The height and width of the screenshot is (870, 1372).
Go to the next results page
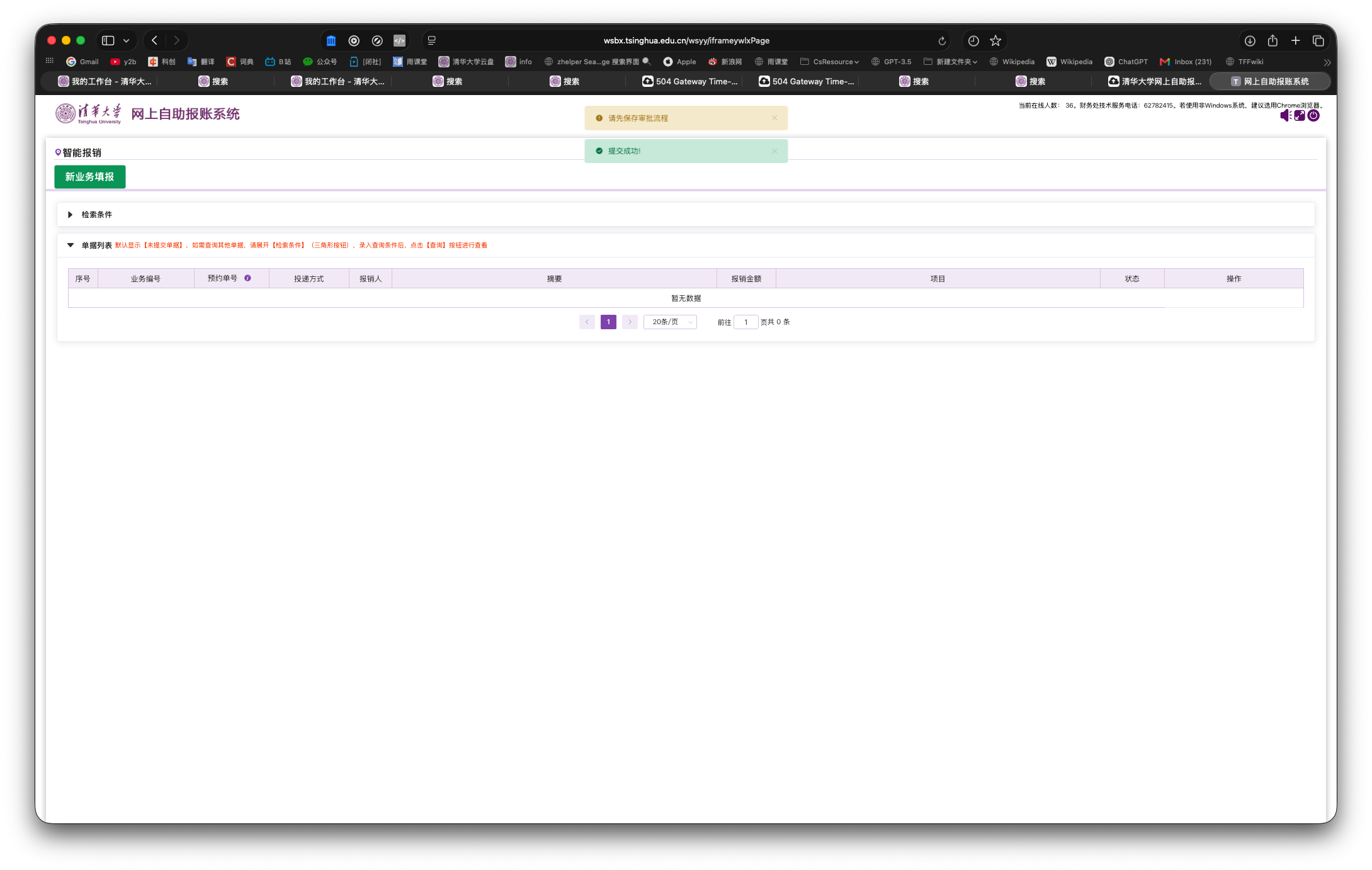click(630, 322)
